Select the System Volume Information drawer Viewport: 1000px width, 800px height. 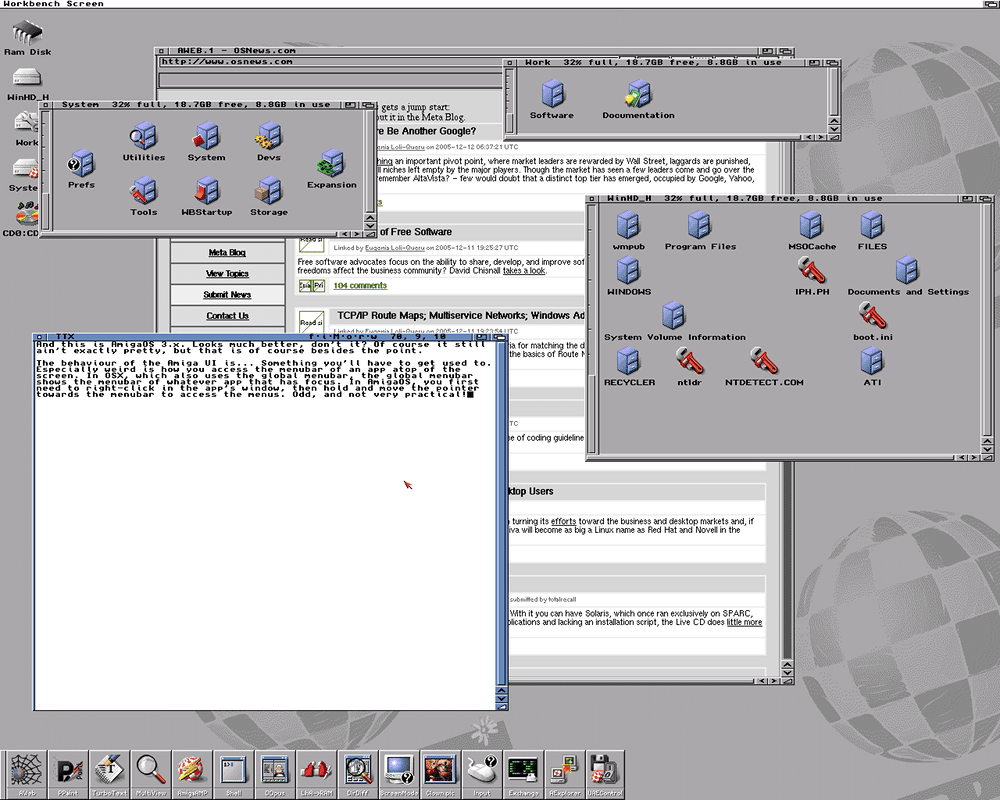coord(674,322)
